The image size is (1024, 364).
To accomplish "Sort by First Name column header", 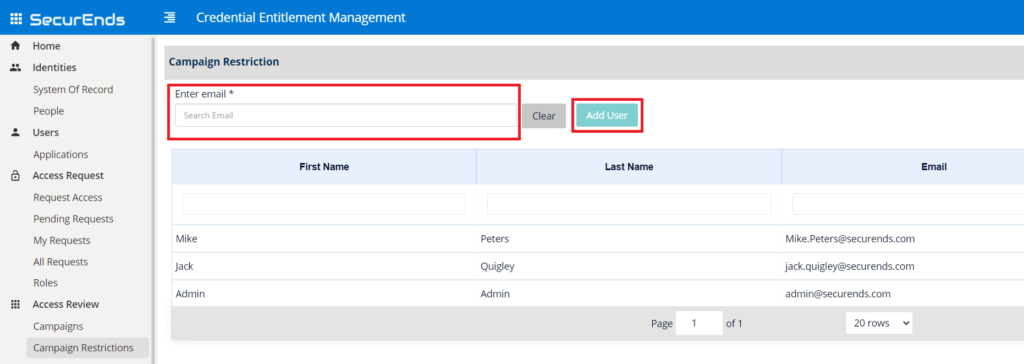I will click(x=324, y=167).
